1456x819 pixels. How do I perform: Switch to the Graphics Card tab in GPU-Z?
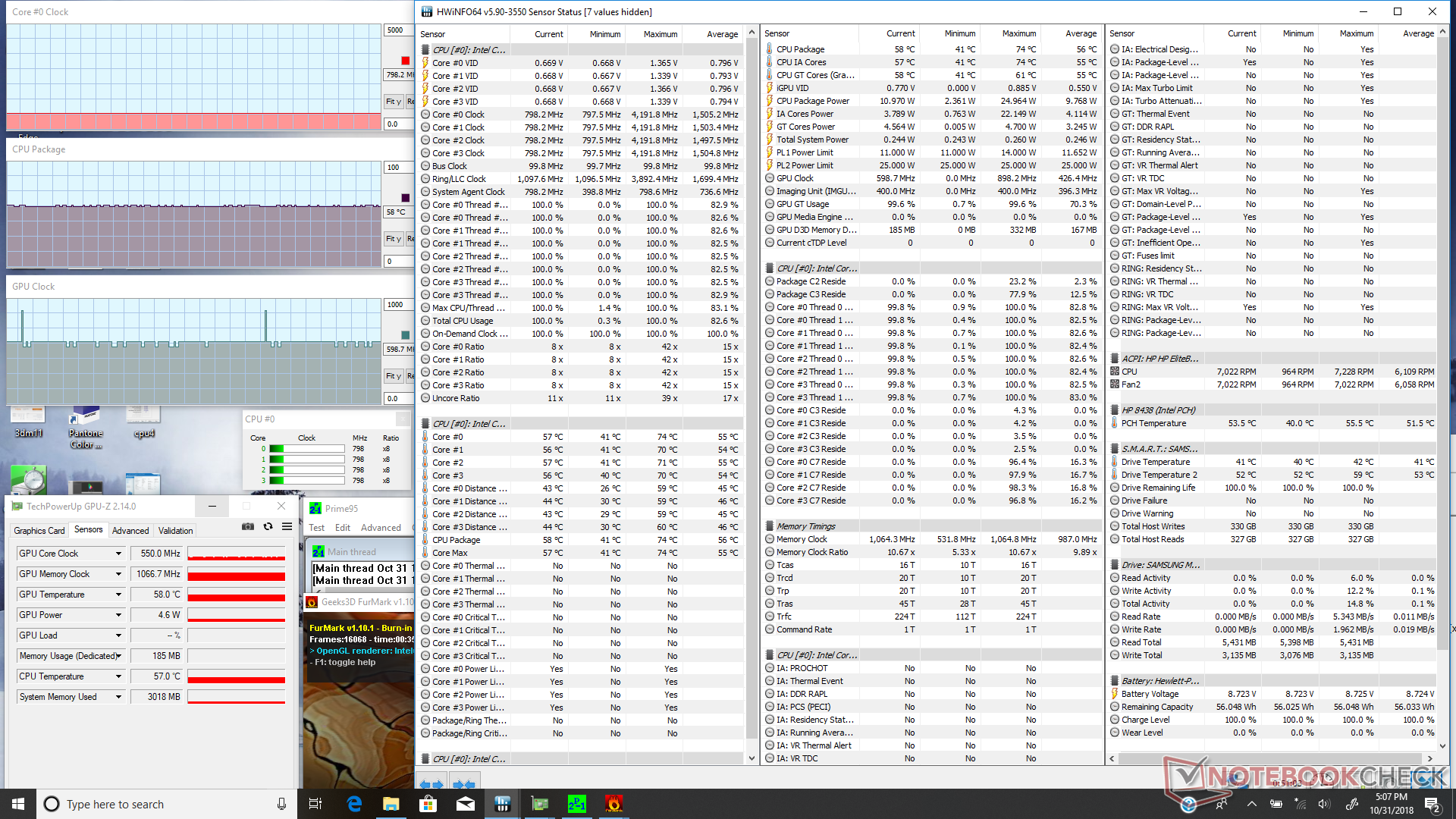(x=39, y=531)
